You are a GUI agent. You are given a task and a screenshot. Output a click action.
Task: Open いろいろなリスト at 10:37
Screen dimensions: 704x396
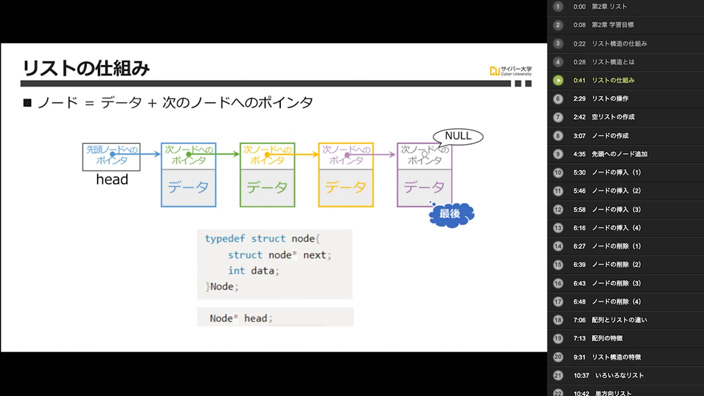pyautogui.click(x=625, y=375)
